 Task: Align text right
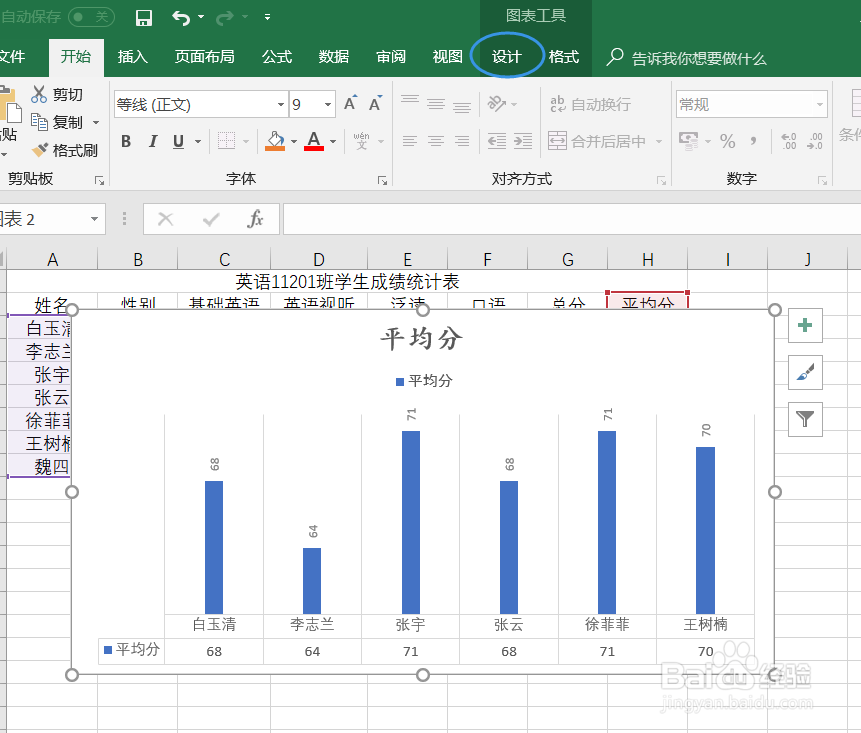(x=462, y=141)
